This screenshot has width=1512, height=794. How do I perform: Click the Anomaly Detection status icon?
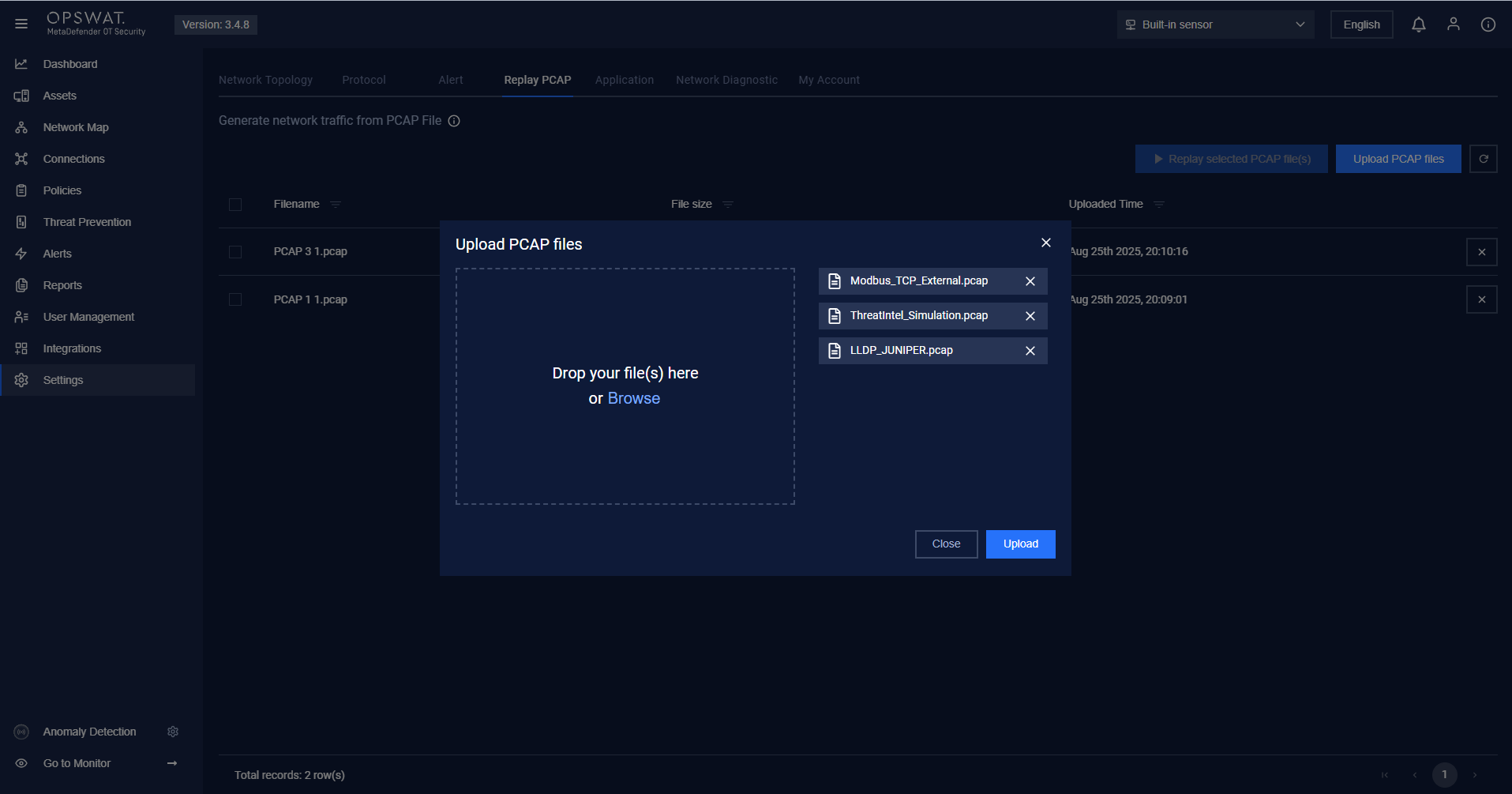(21, 732)
